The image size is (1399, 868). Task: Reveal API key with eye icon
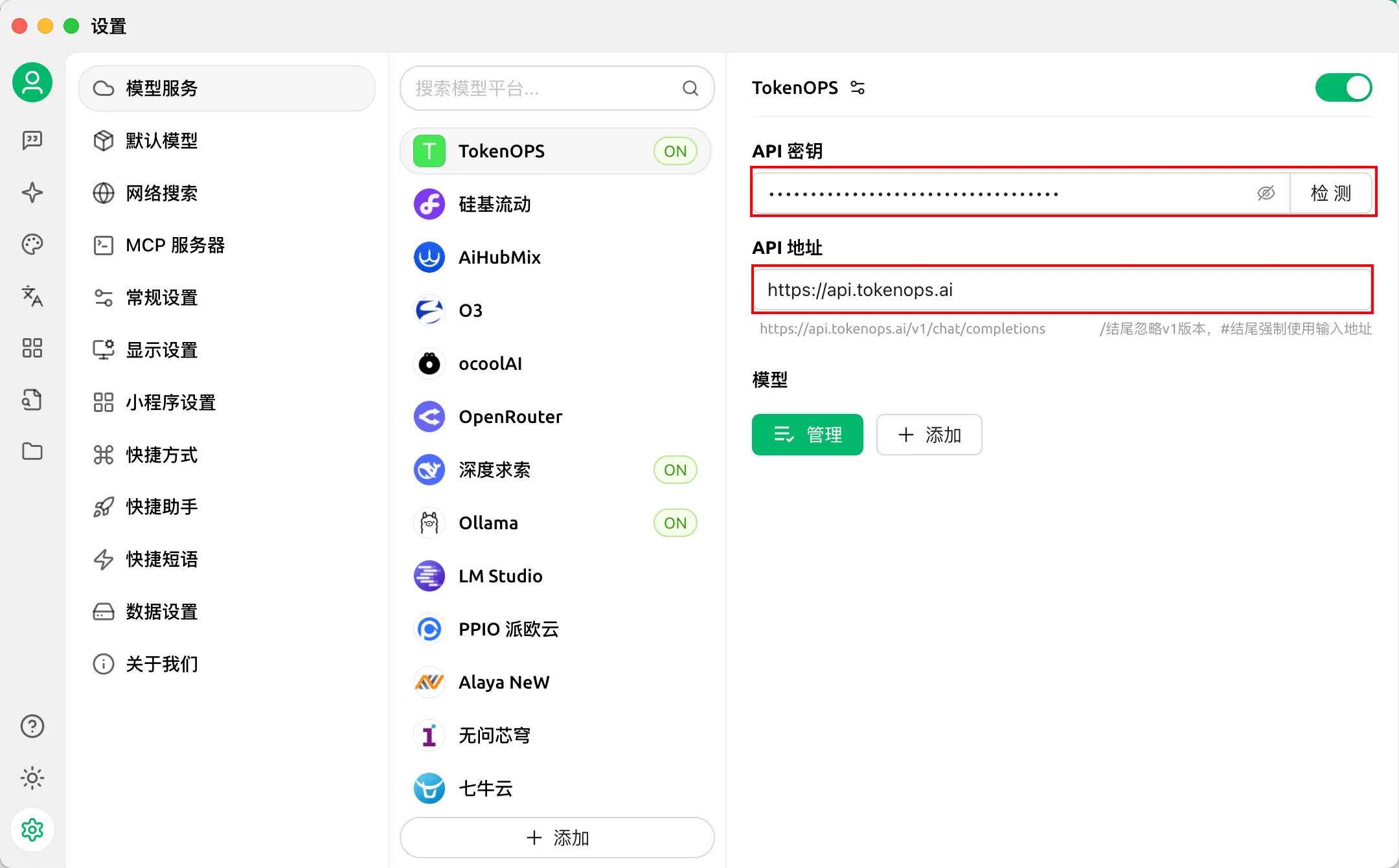1266,193
